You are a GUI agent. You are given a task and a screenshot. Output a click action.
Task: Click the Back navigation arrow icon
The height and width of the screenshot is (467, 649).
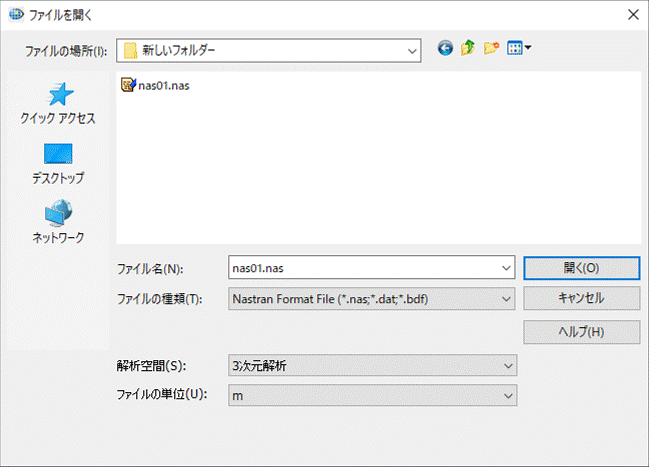[x=446, y=48]
